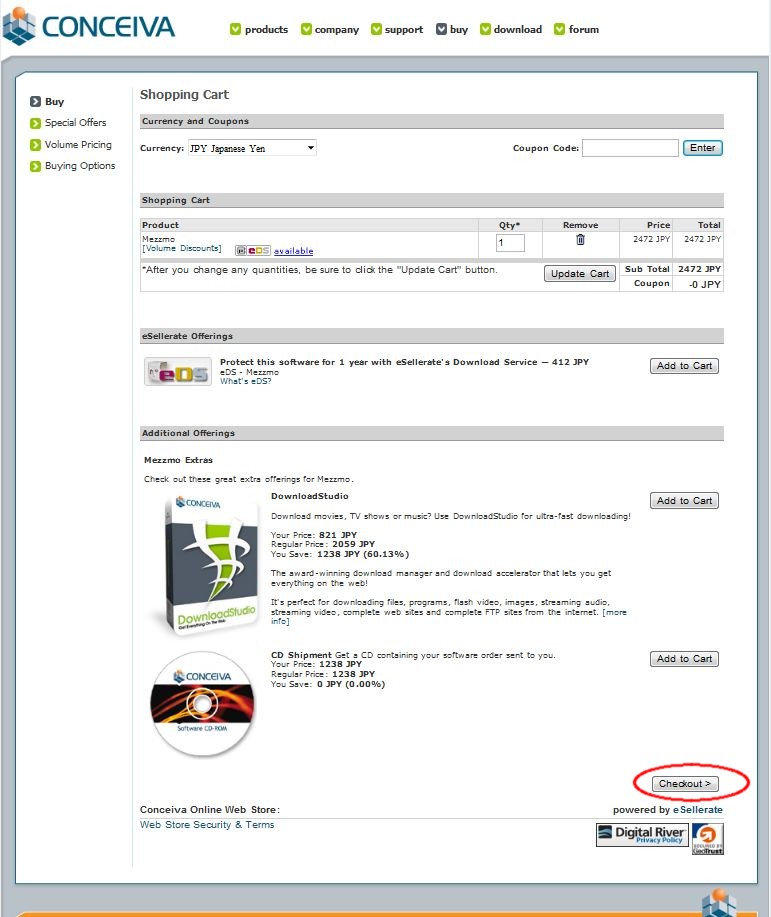Open the available link in the product row
The width and height of the screenshot is (771, 917).
click(x=294, y=251)
